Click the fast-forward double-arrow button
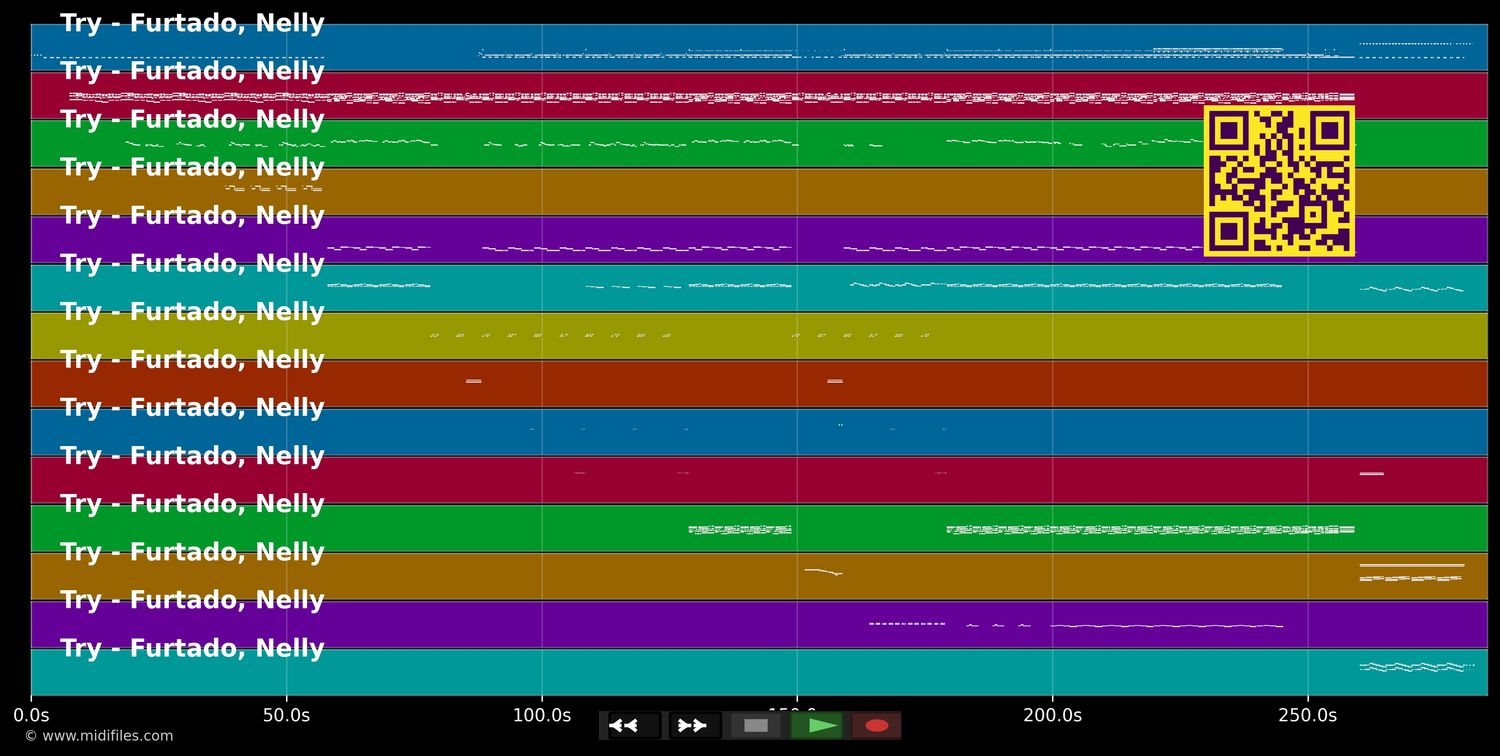The height and width of the screenshot is (756, 1500). click(695, 726)
